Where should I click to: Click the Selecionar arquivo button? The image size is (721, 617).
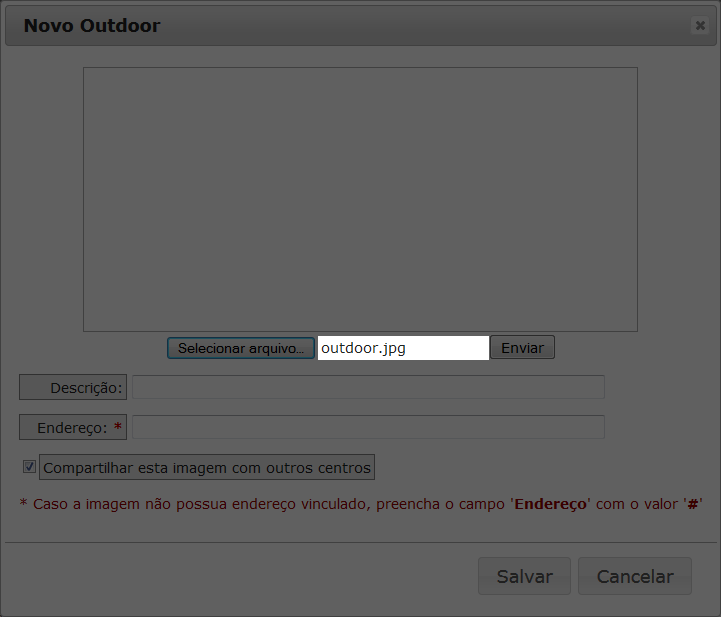click(x=241, y=348)
